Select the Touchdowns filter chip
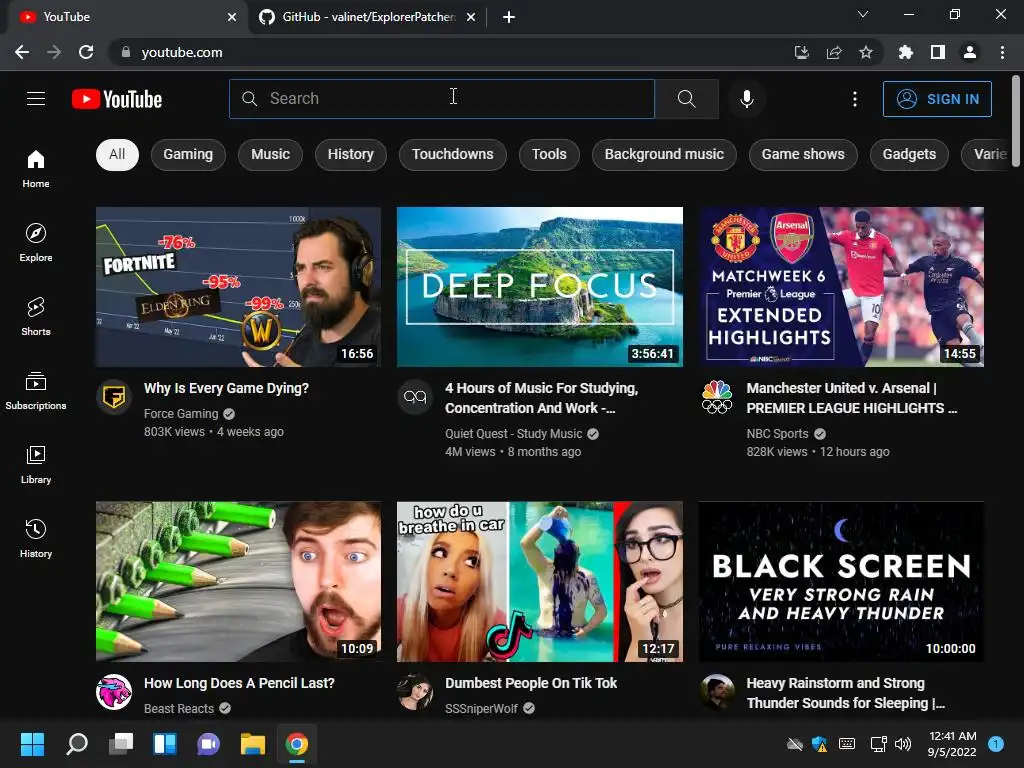 pos(453,155)
